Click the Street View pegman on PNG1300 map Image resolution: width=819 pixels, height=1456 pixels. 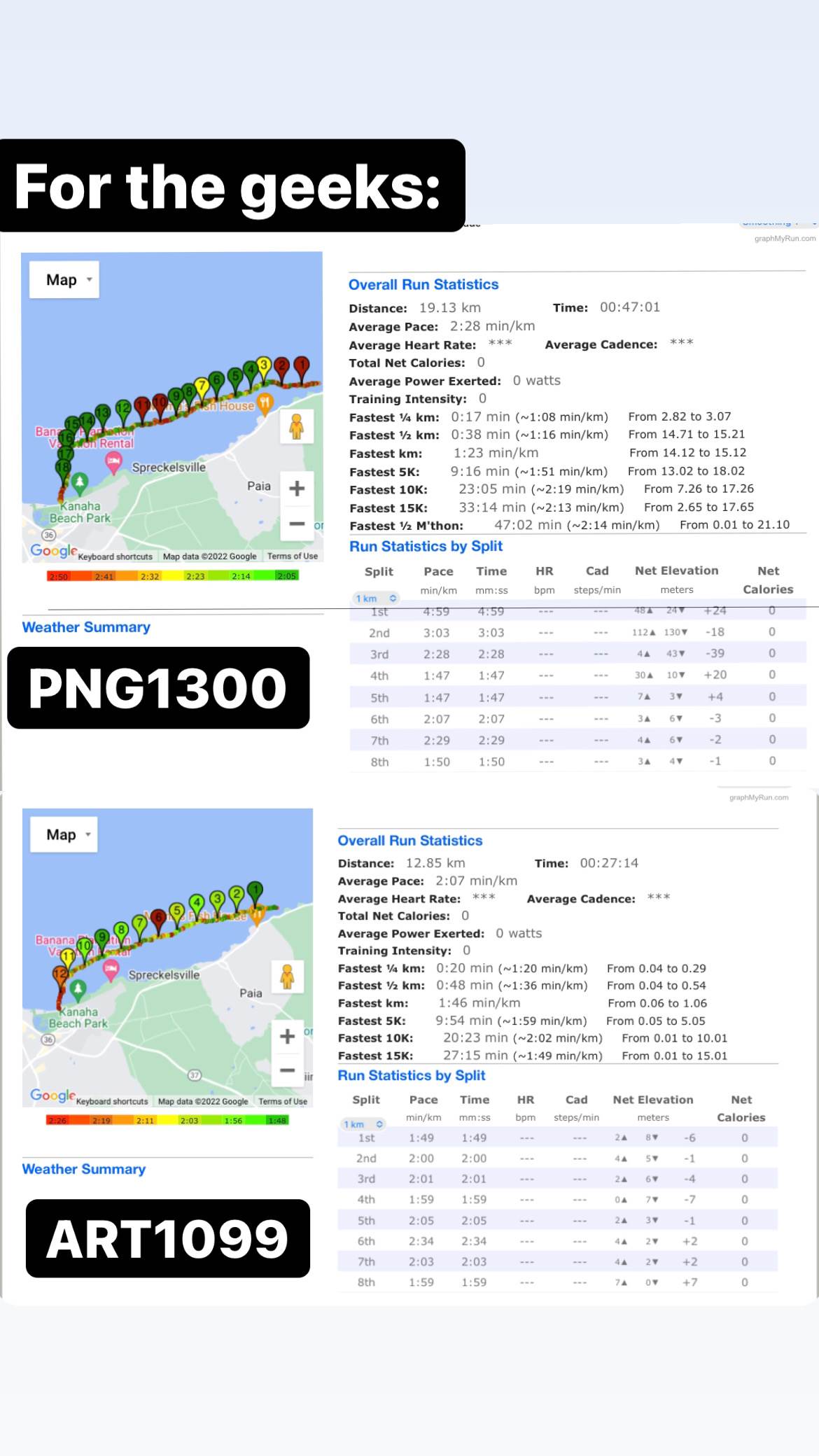click(x=297, y=426)
